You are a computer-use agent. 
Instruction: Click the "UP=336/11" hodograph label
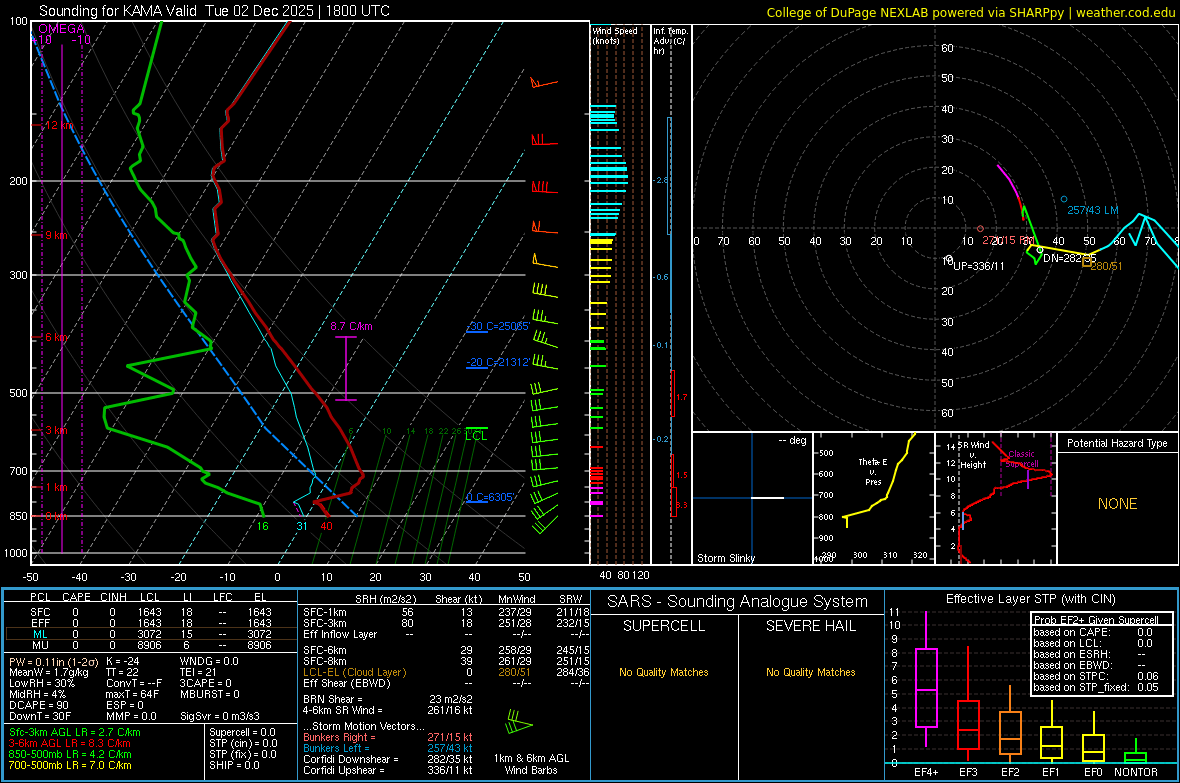[x=978, y=266]
